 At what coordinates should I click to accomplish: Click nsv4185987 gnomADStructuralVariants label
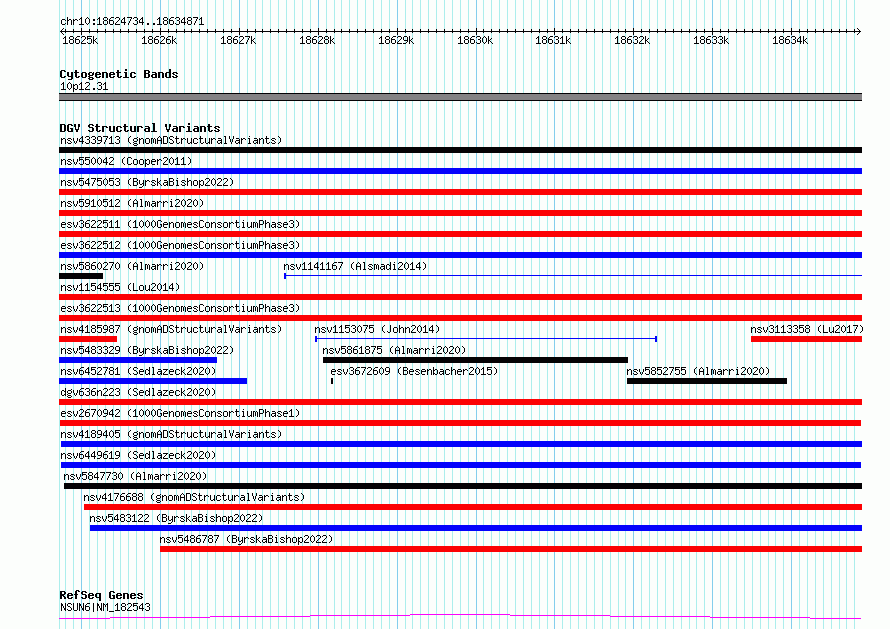tap(171, 329)
